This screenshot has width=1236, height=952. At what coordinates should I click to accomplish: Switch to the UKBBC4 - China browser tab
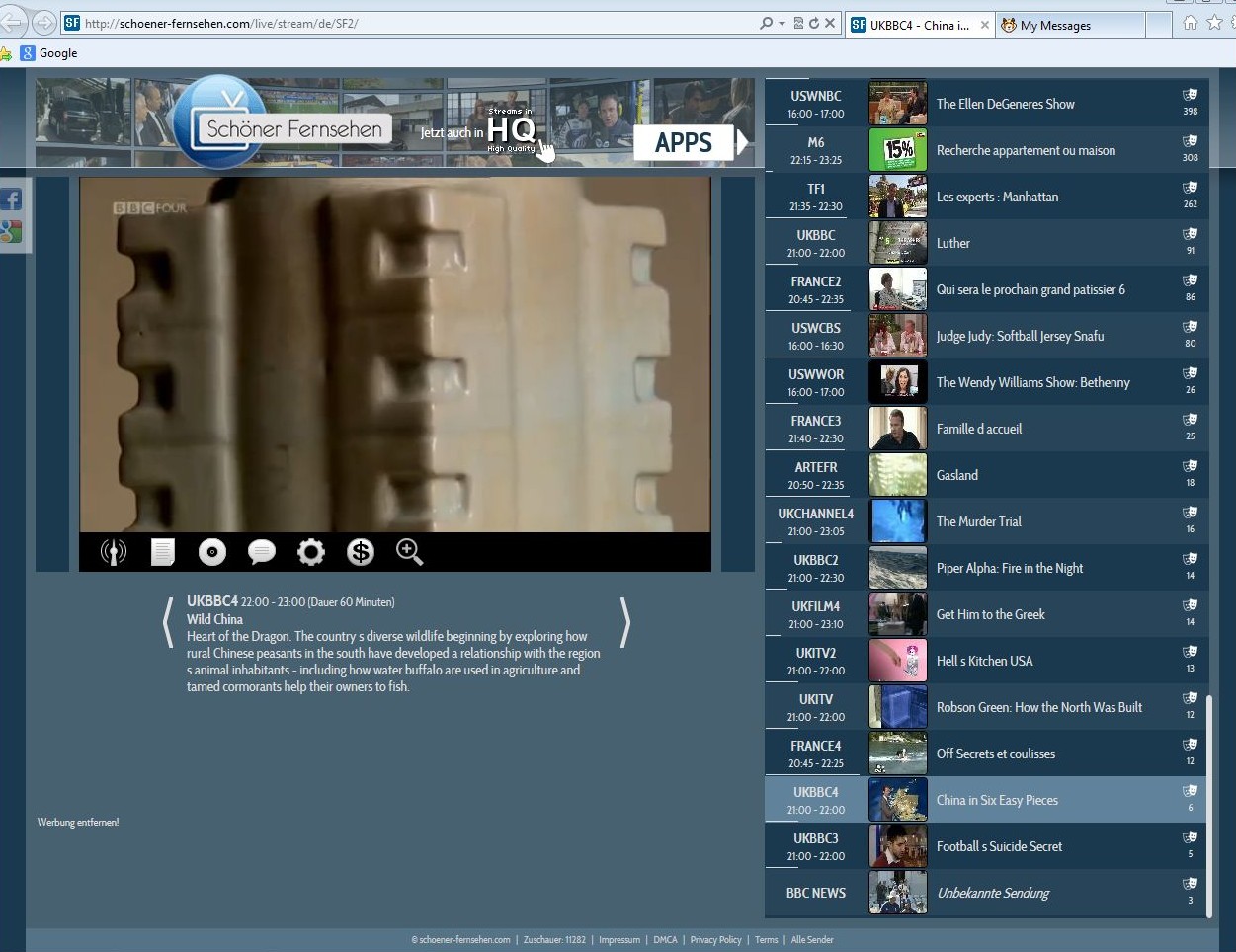point(920,25)
